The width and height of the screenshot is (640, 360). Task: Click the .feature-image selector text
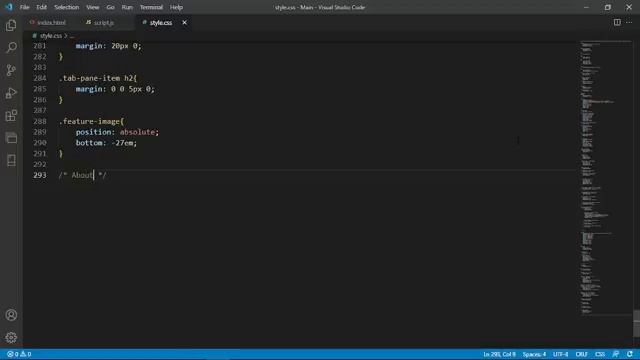click(91, 121)
